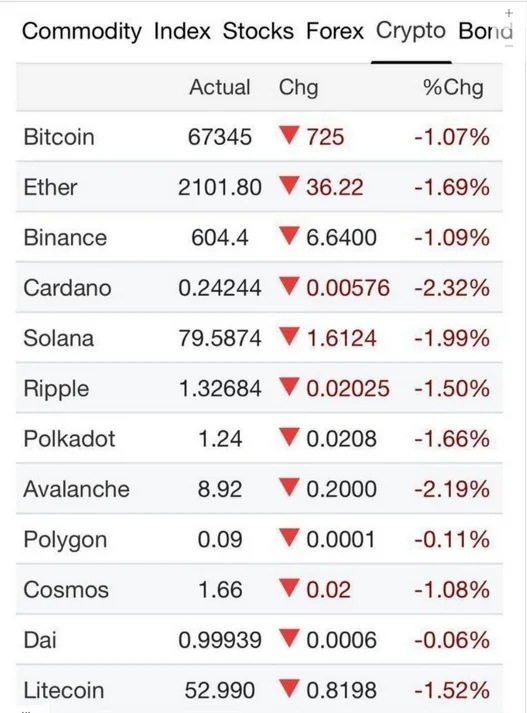
Task: Open the Avalanche quote link
Action: pos(76,489)
